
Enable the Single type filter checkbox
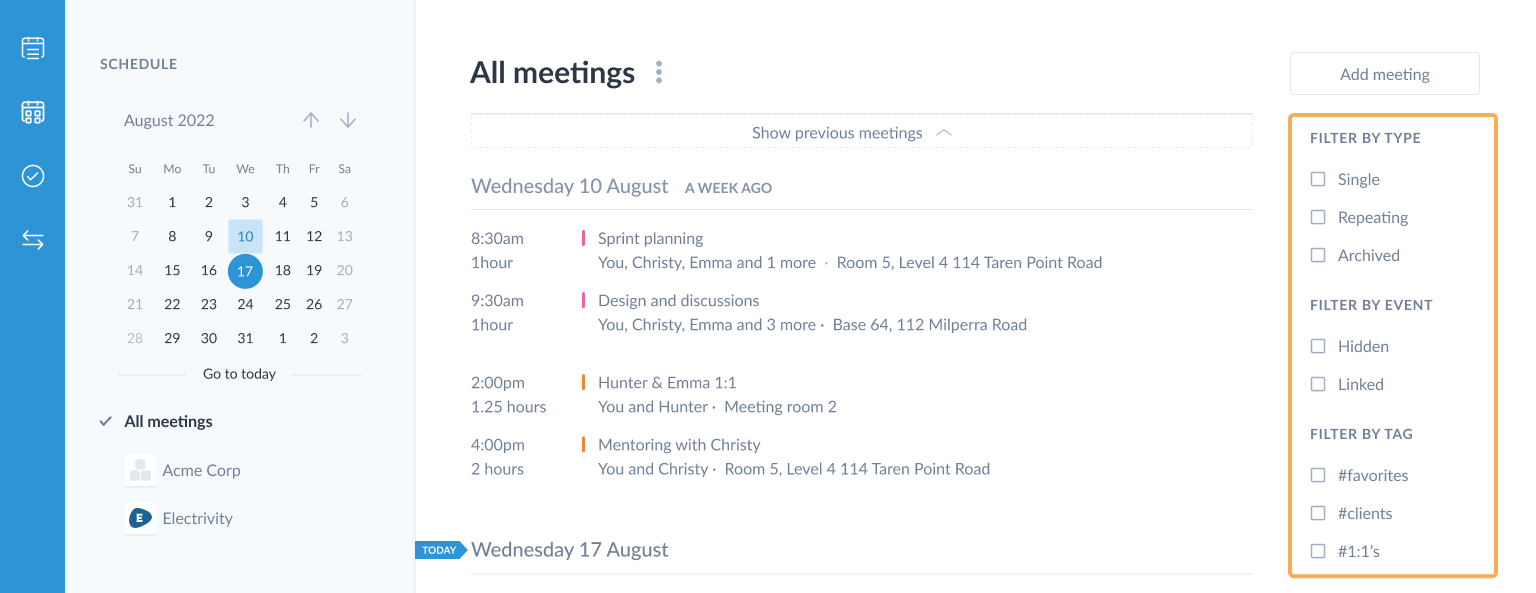coord(1318,179)
